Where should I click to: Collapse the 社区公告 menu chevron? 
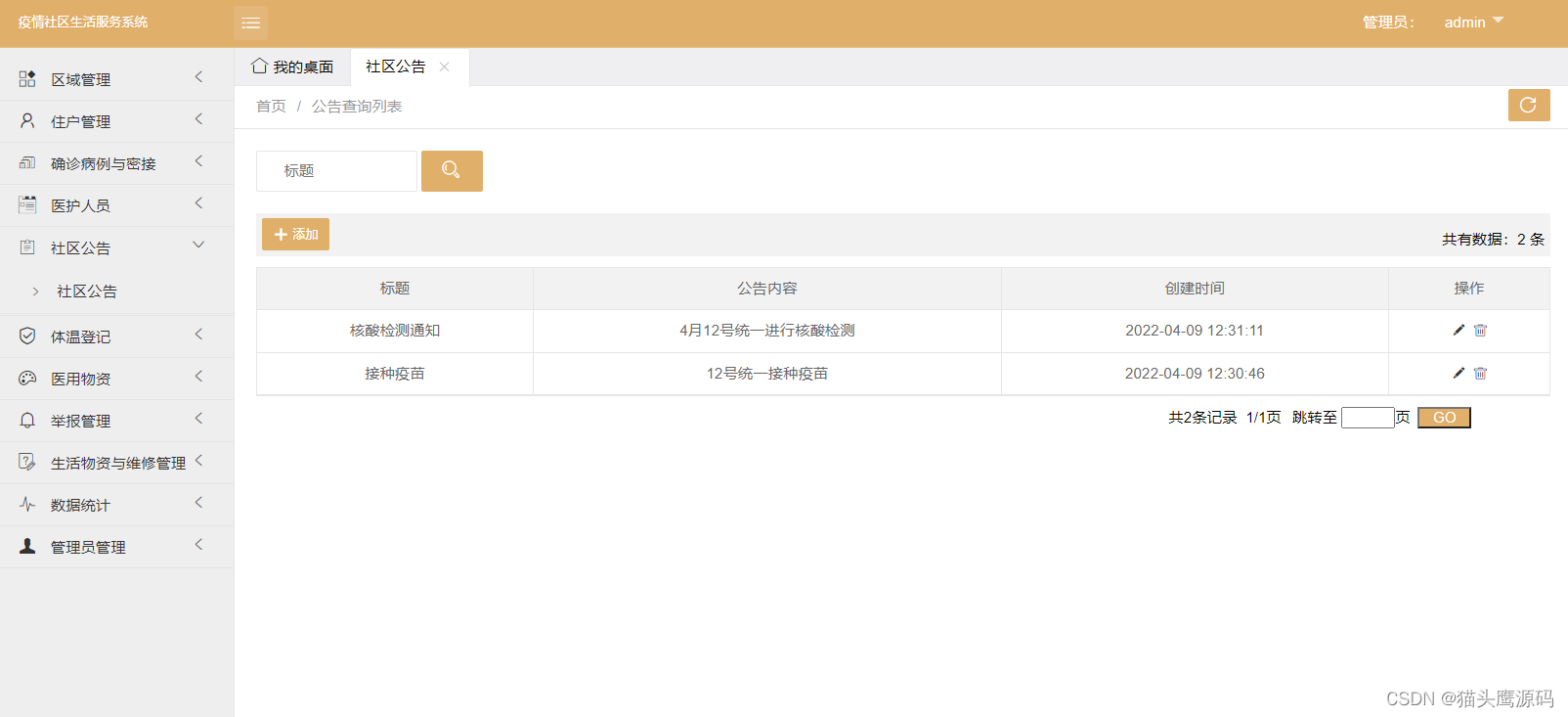point(198,245)
